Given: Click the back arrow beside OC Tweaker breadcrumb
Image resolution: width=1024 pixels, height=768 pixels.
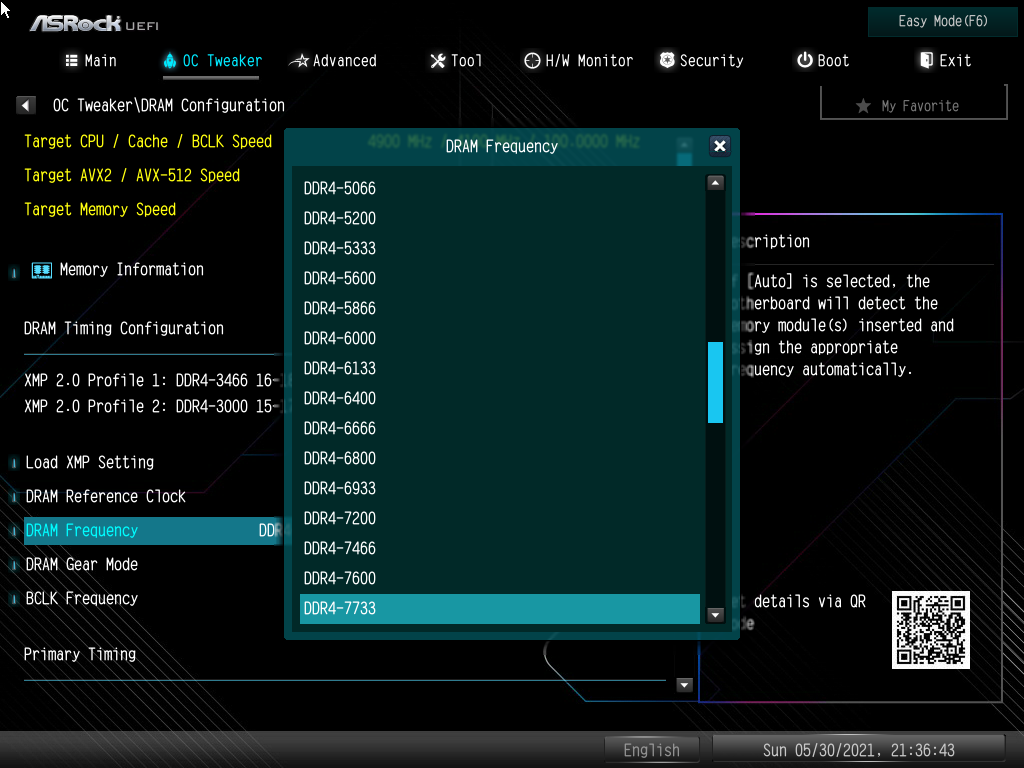Looking at the screenshot, I should (x=27, y=105).
